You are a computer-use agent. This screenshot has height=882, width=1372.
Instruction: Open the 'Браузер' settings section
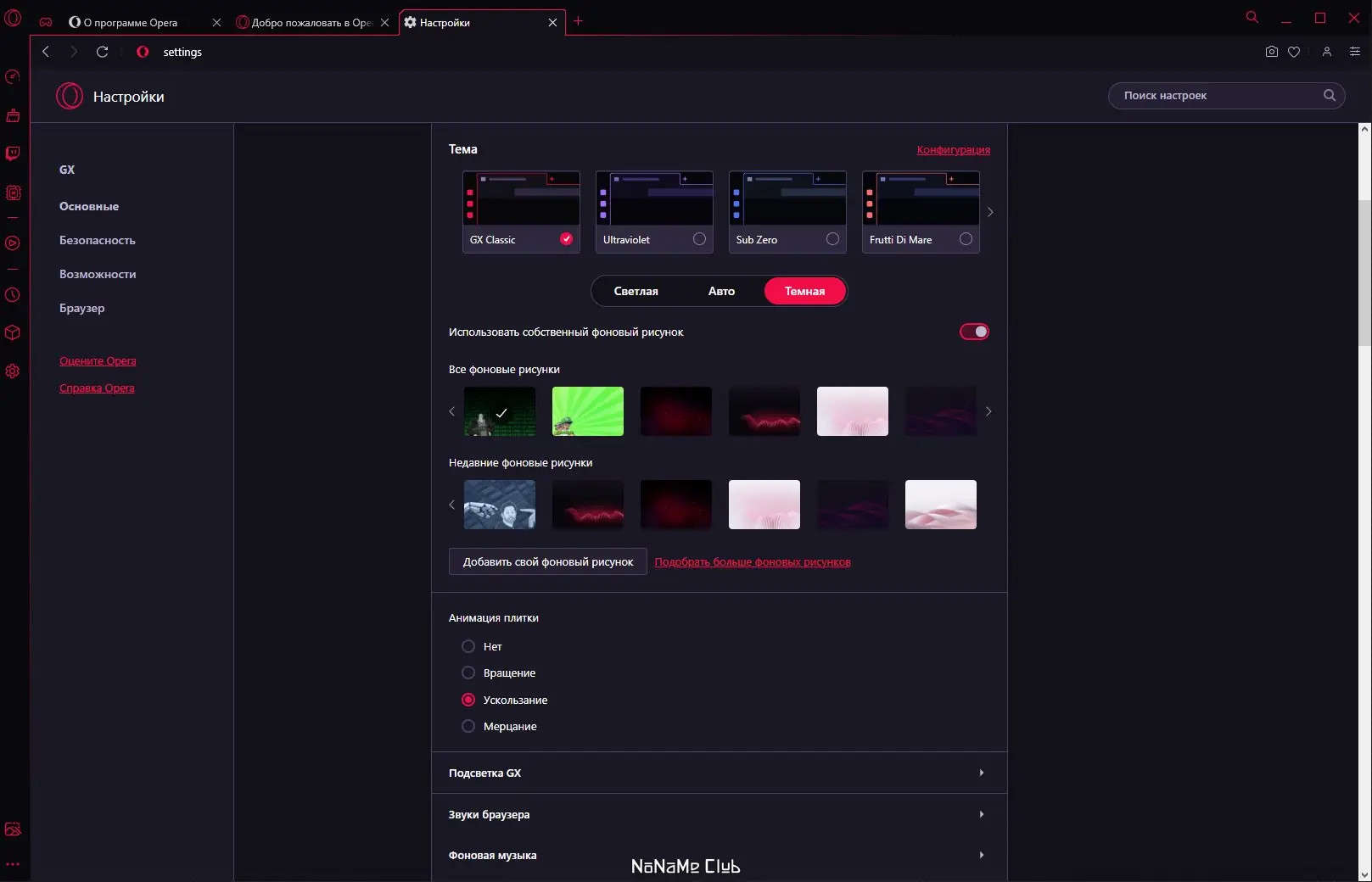coord(82,308)
